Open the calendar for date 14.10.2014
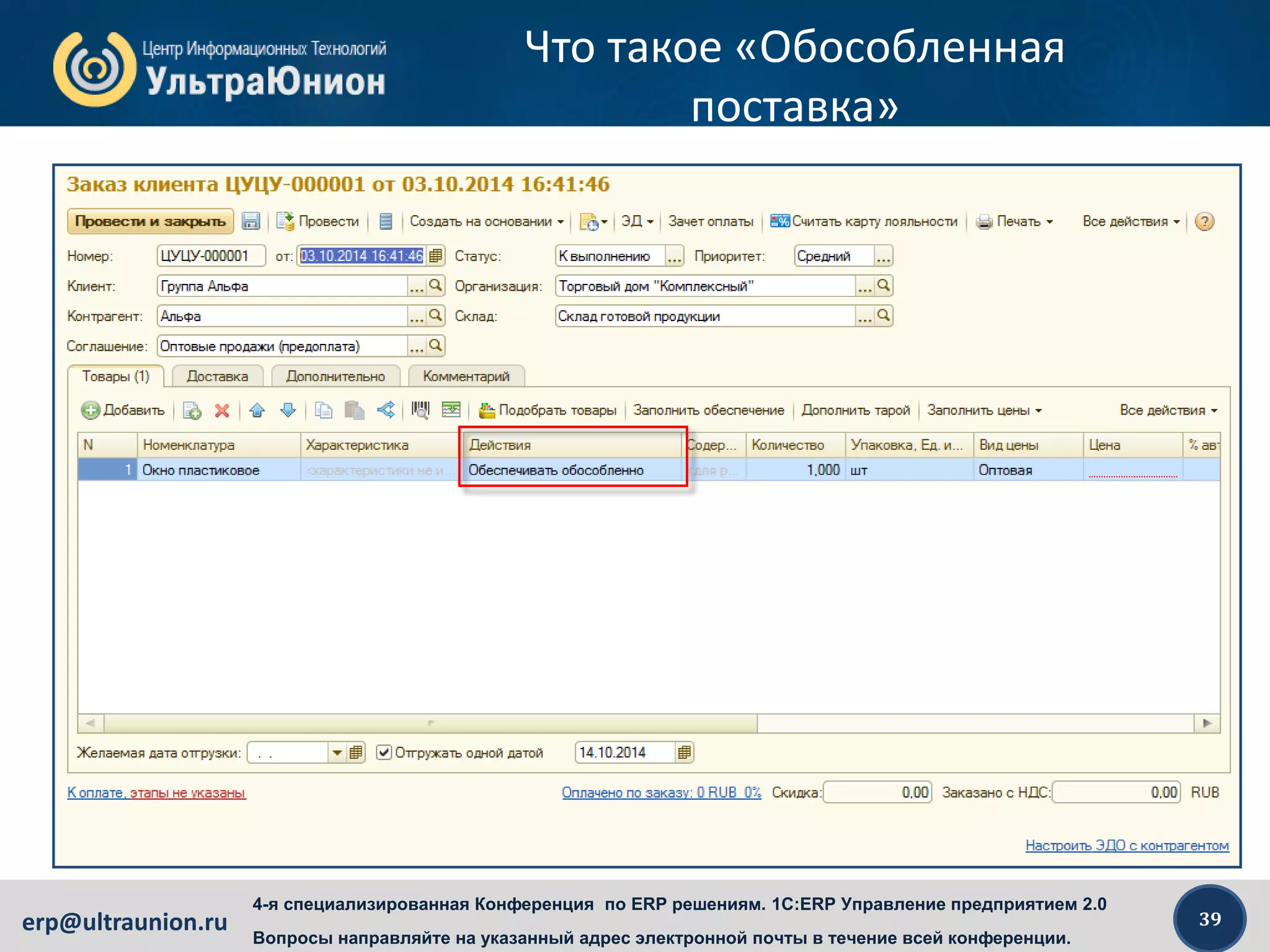 click(685, 752)
